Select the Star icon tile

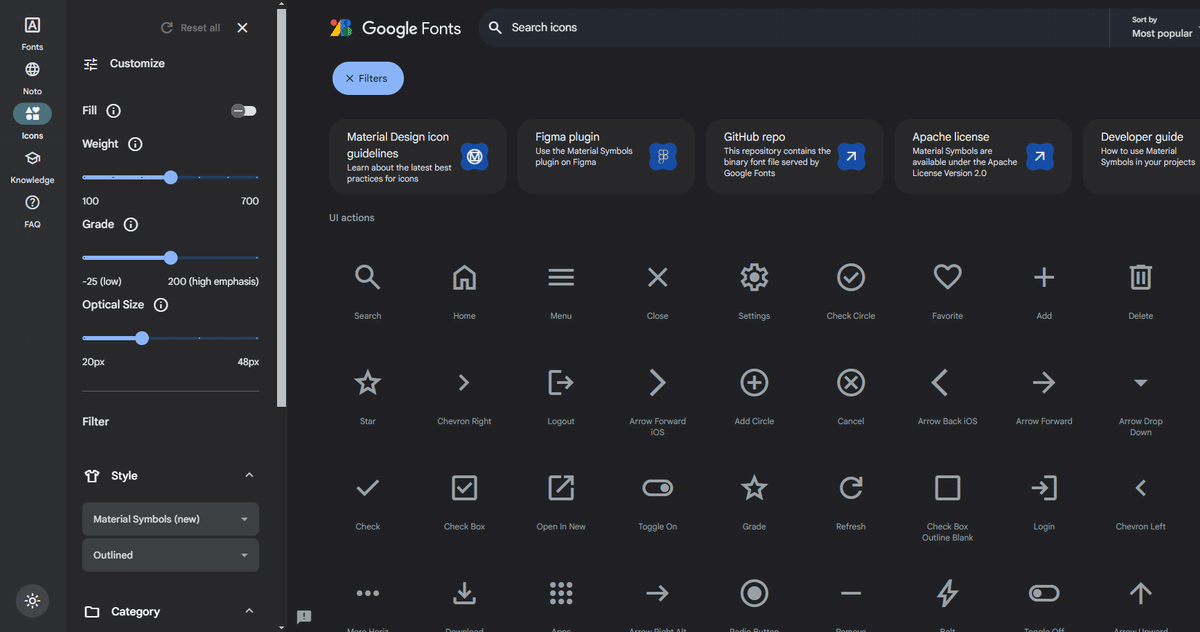368,395
